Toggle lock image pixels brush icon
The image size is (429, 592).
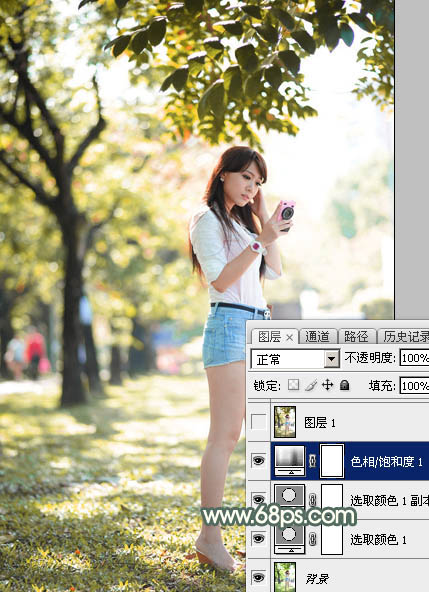[x=311, y=385]
